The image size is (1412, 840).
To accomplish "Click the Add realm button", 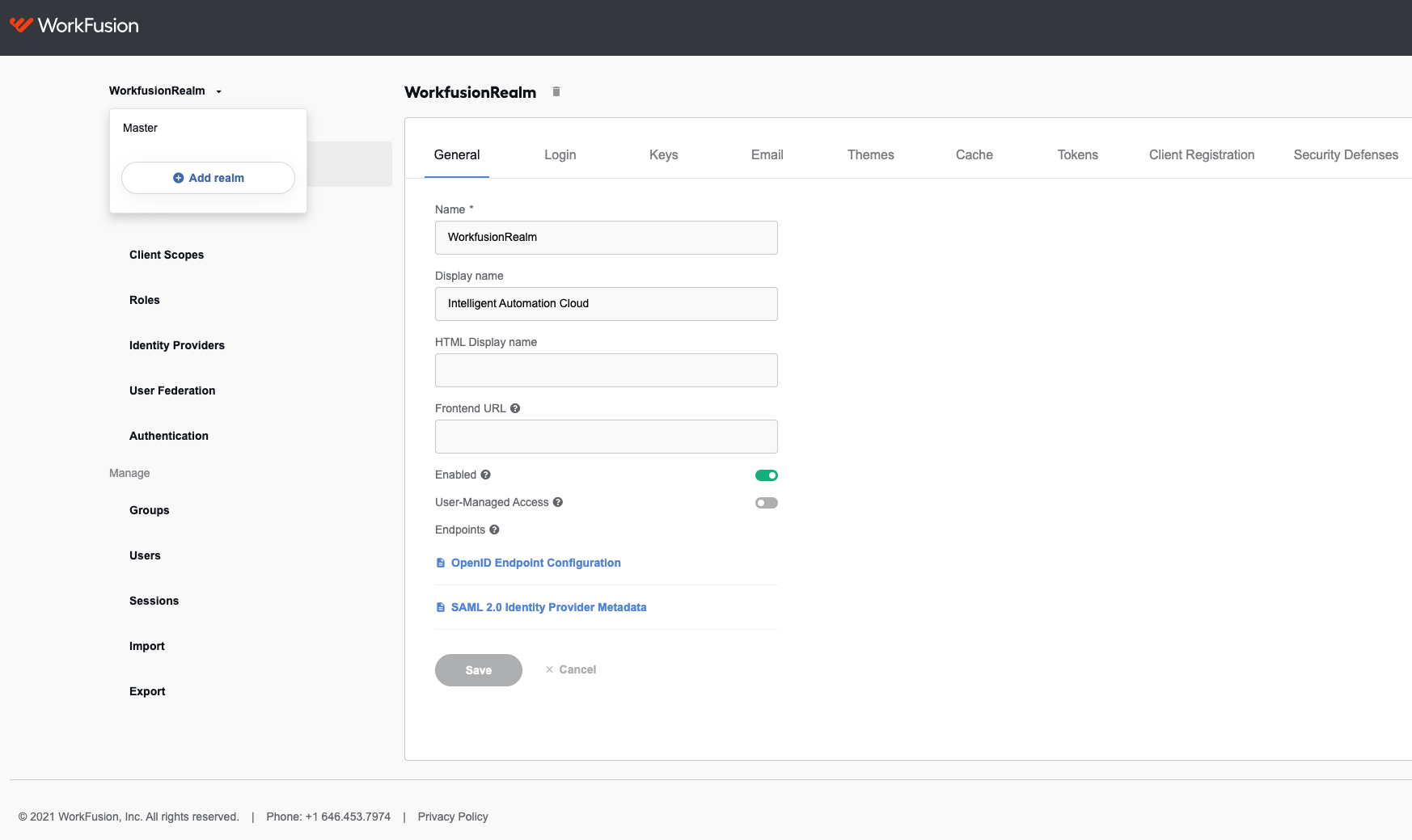I will pyautogui.click(x=208, y=178).
